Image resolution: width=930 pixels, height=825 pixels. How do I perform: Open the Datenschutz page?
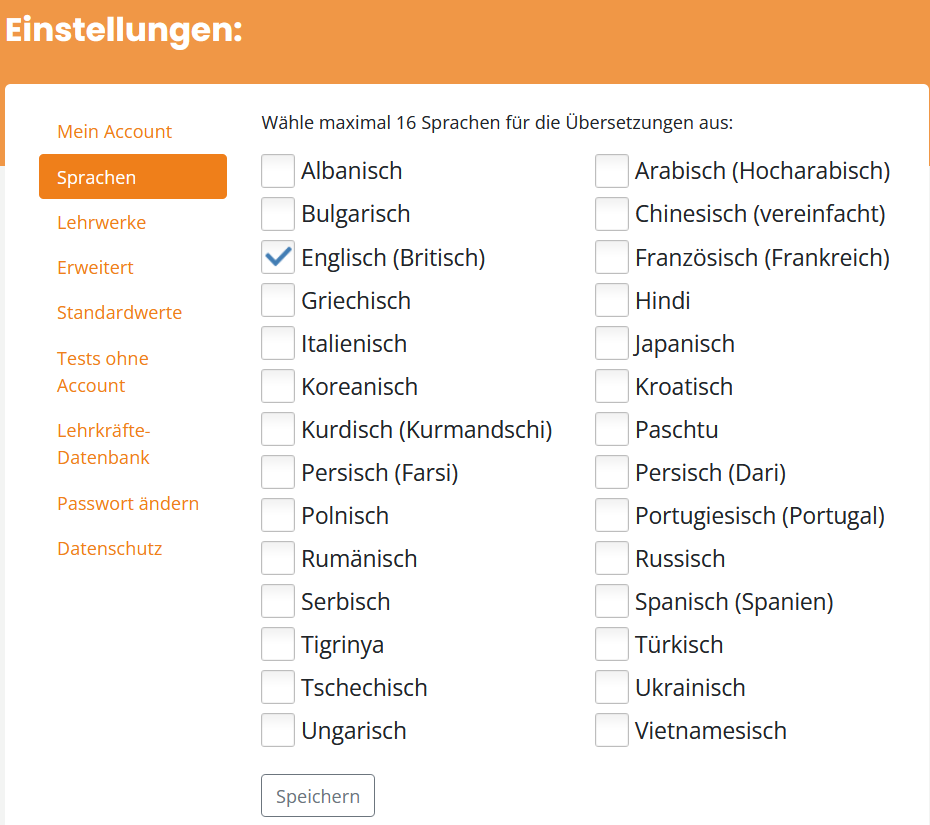point(110,549)
